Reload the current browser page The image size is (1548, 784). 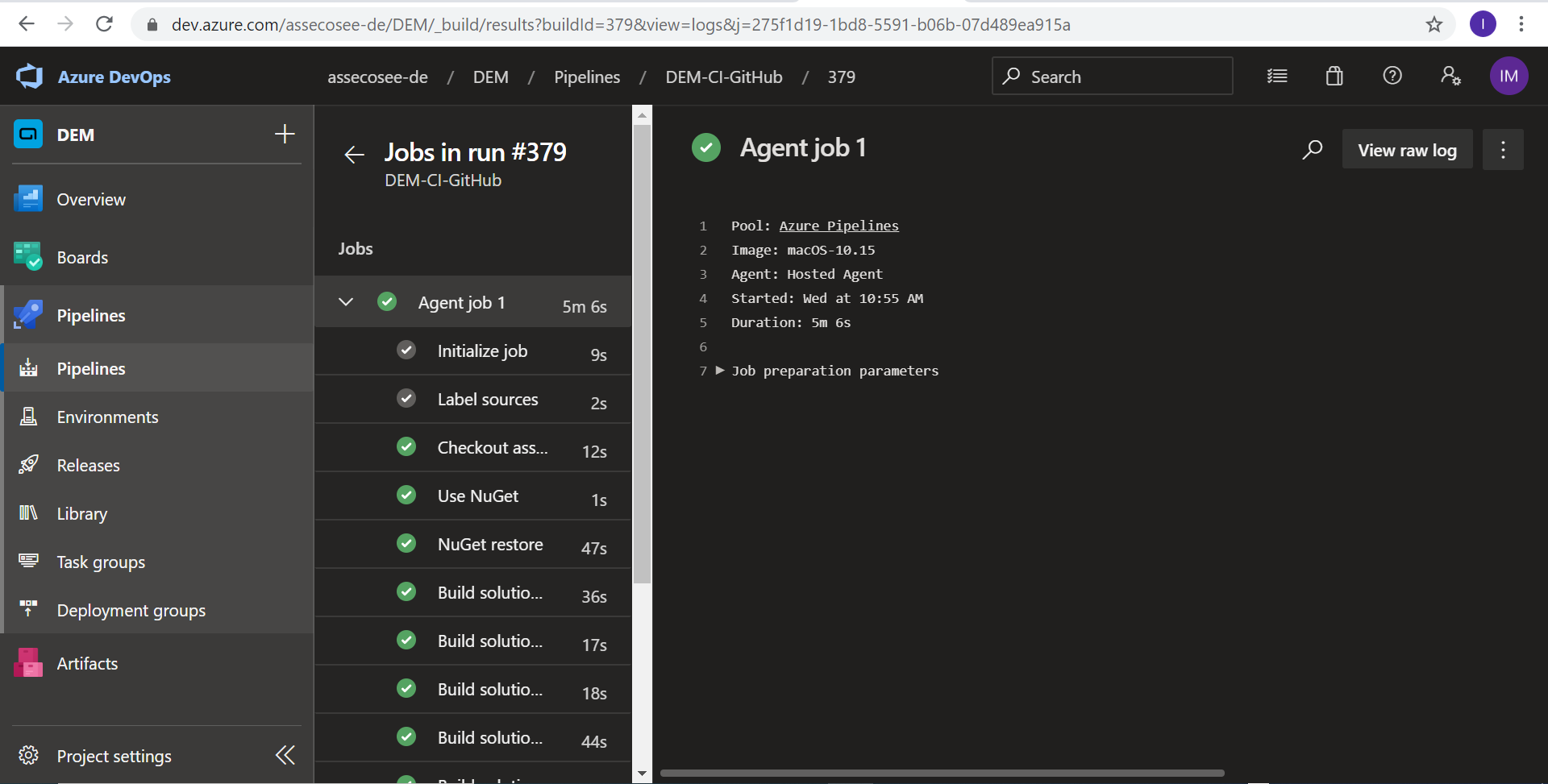(x=104, y=24)
